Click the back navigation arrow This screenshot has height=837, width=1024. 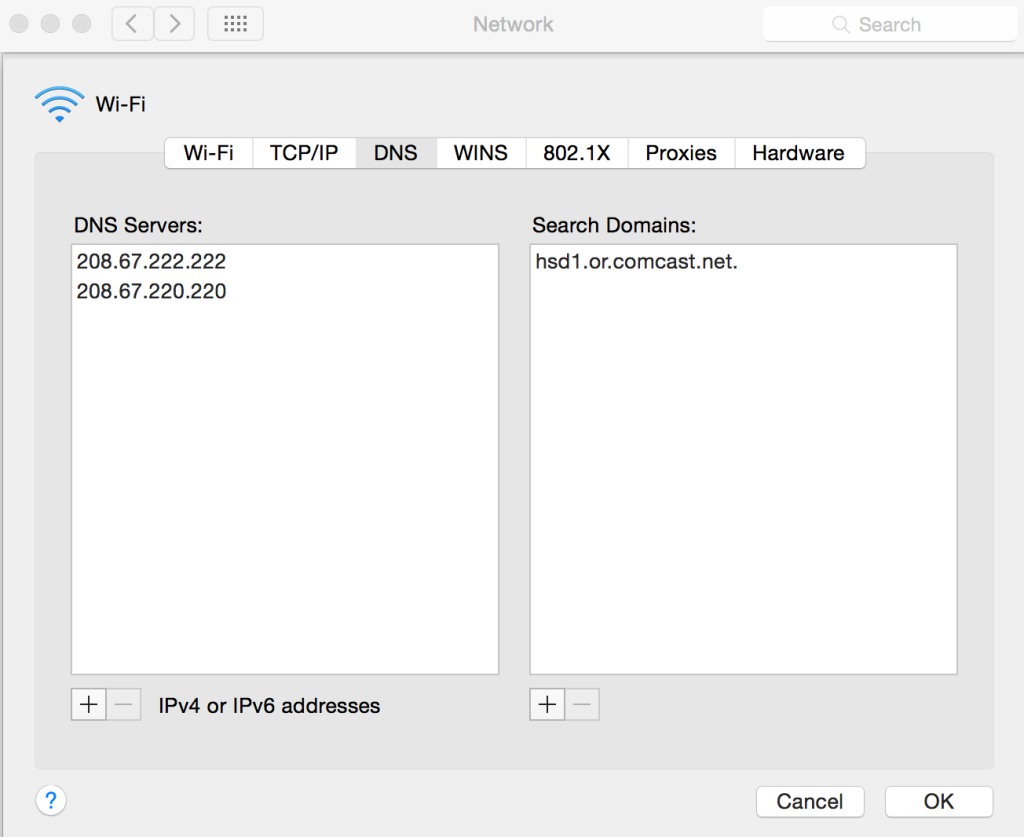131,23
